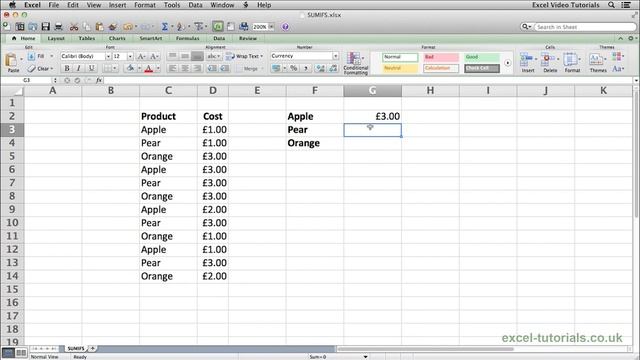Click the Cut scissors icon

click(74, 27)
